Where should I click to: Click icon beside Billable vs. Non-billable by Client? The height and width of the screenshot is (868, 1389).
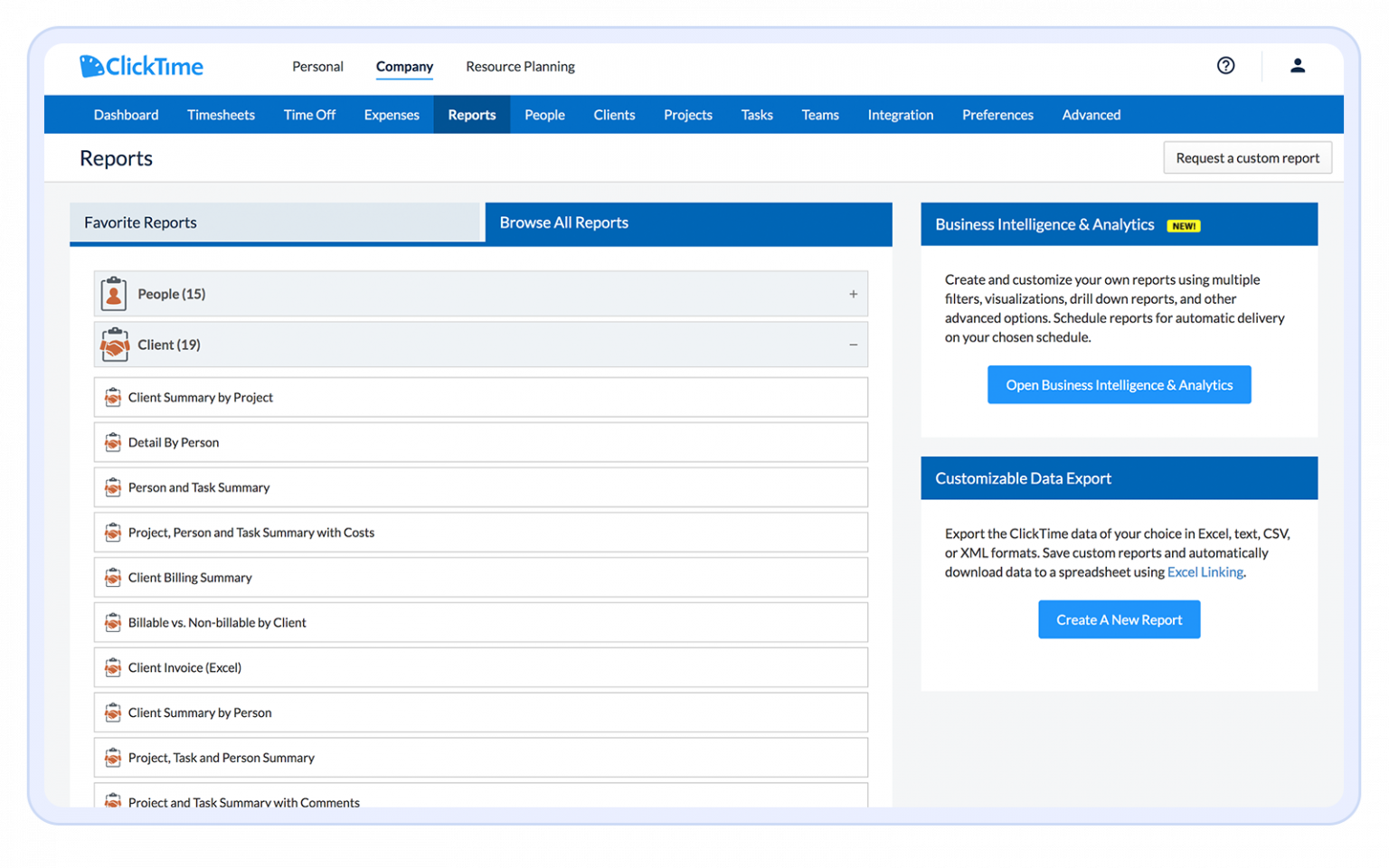click(x=113, y=622)
